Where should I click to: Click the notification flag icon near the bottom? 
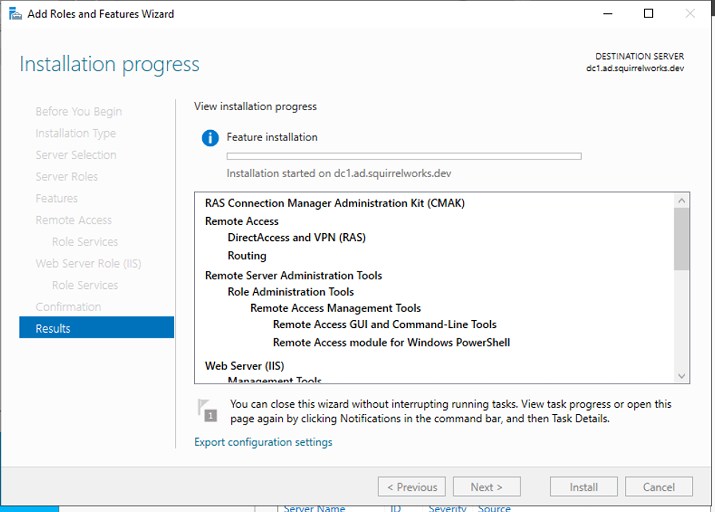coord(207,410)
